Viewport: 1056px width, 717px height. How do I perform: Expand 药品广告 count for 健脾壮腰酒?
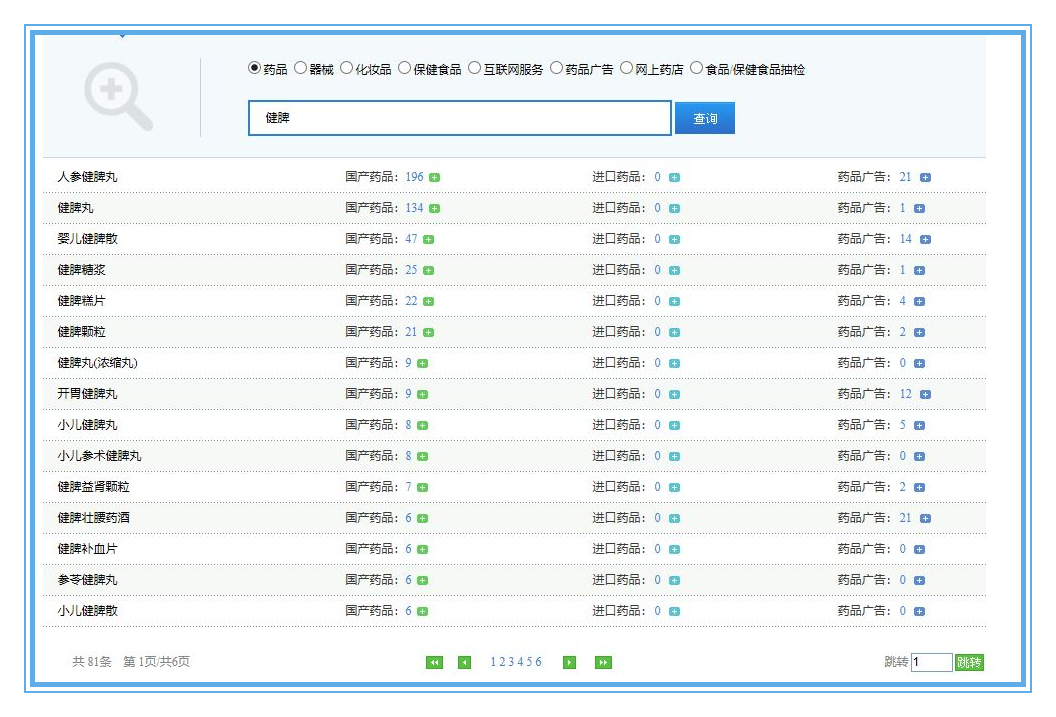[x=923, y=517]
